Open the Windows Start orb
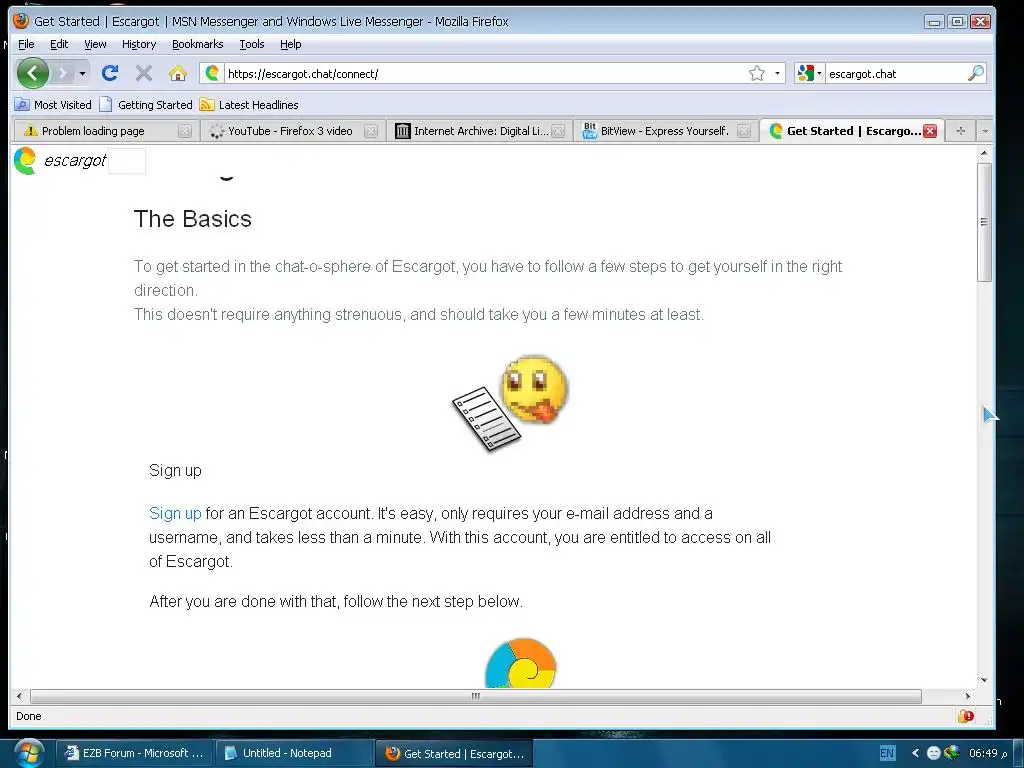 coord(29,753)
